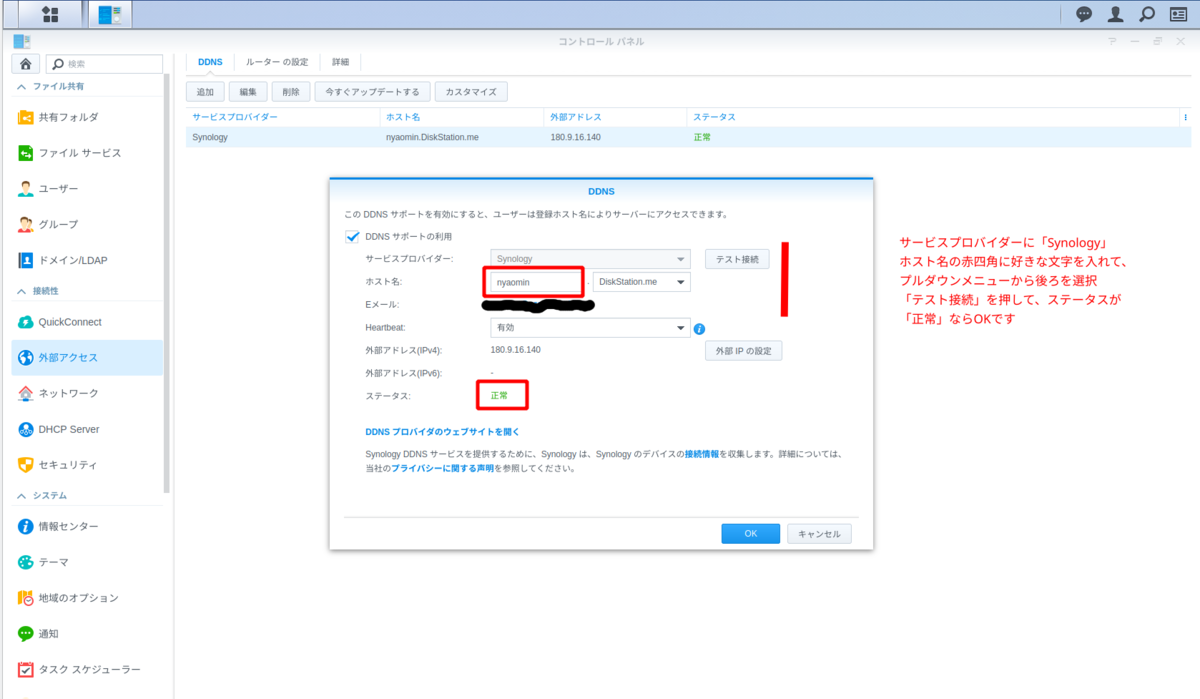Image resolution: width=1200 pixels, height=699 pixels.
Task: Collapse 接続性 section
Action: (22, 291)
